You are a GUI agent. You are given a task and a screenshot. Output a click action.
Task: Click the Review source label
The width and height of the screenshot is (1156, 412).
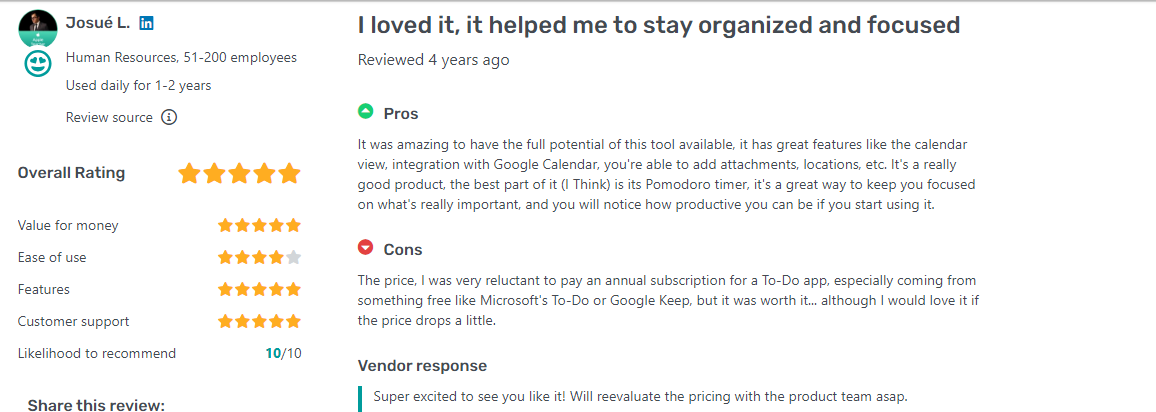coord(109,118)
